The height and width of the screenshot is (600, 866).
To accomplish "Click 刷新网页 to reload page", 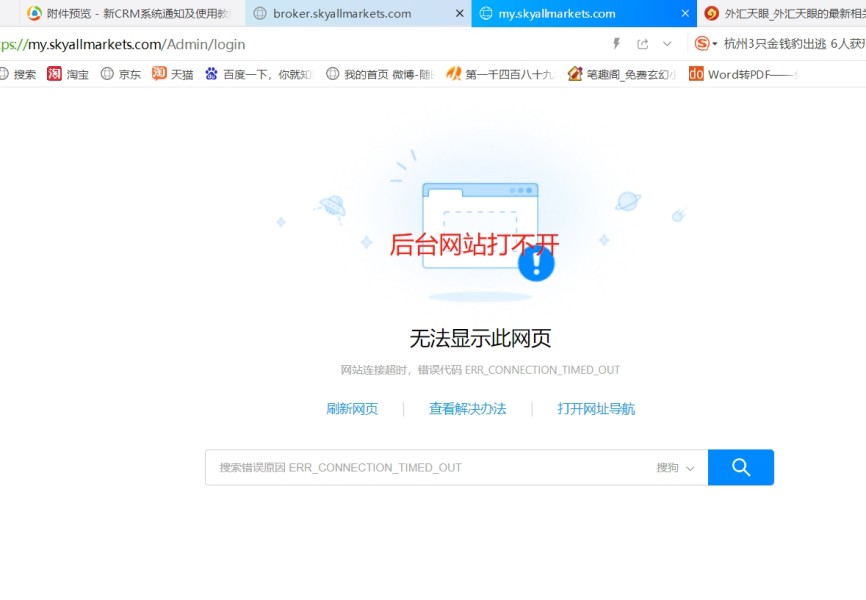I will coord(352,409).
